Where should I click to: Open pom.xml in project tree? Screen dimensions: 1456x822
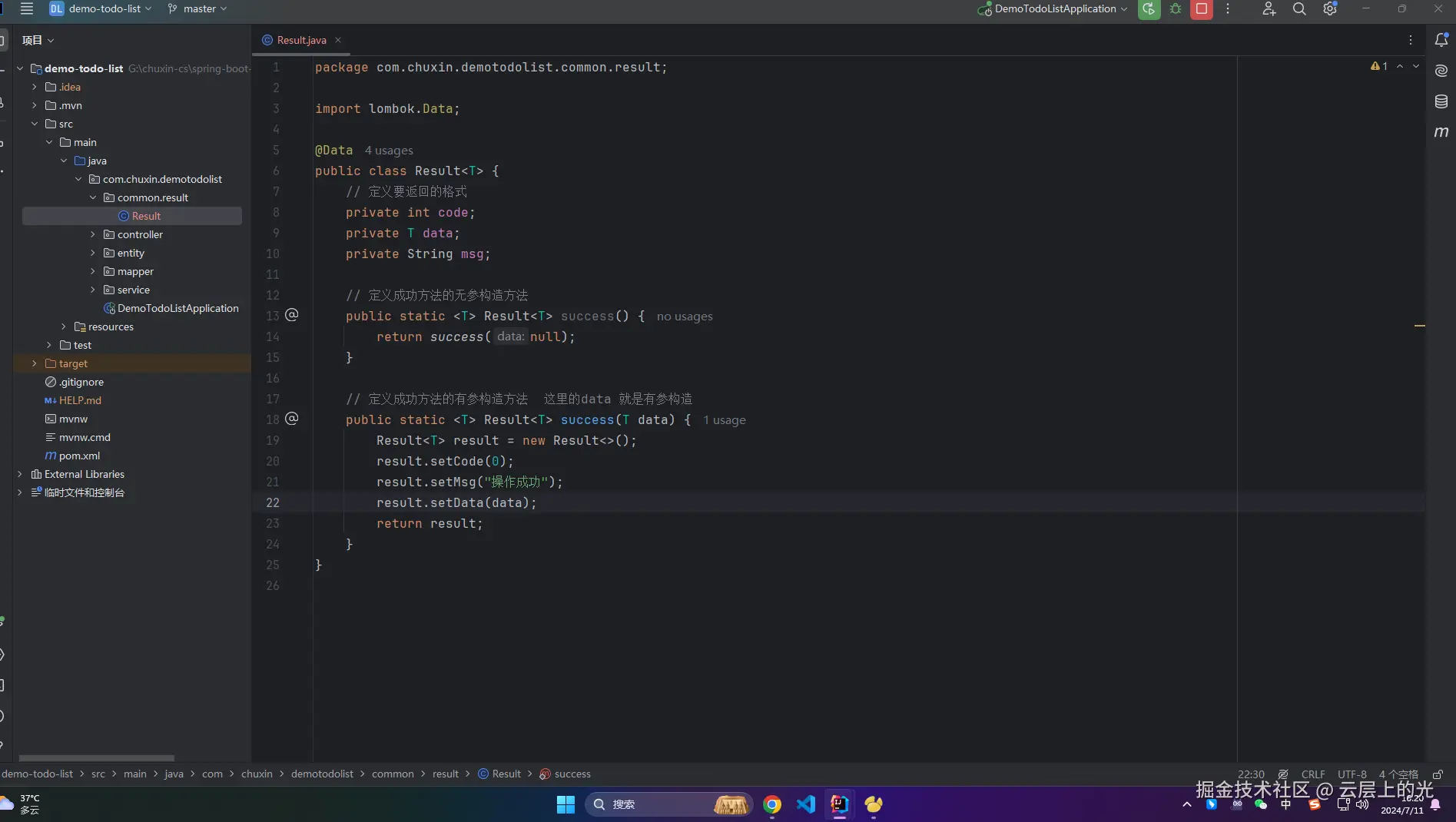point(79,456)
